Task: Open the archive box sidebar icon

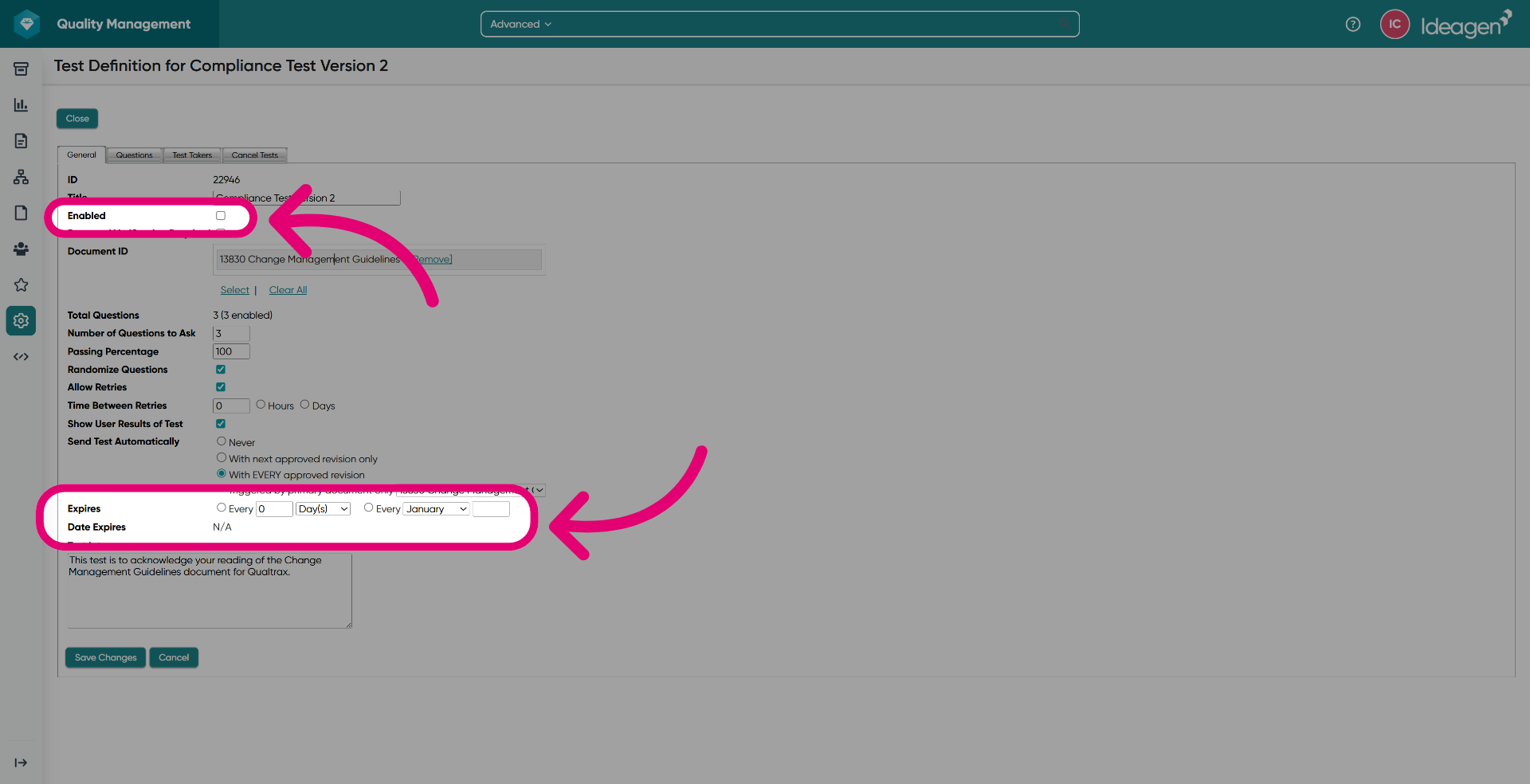Action: [x=21, y=69]
